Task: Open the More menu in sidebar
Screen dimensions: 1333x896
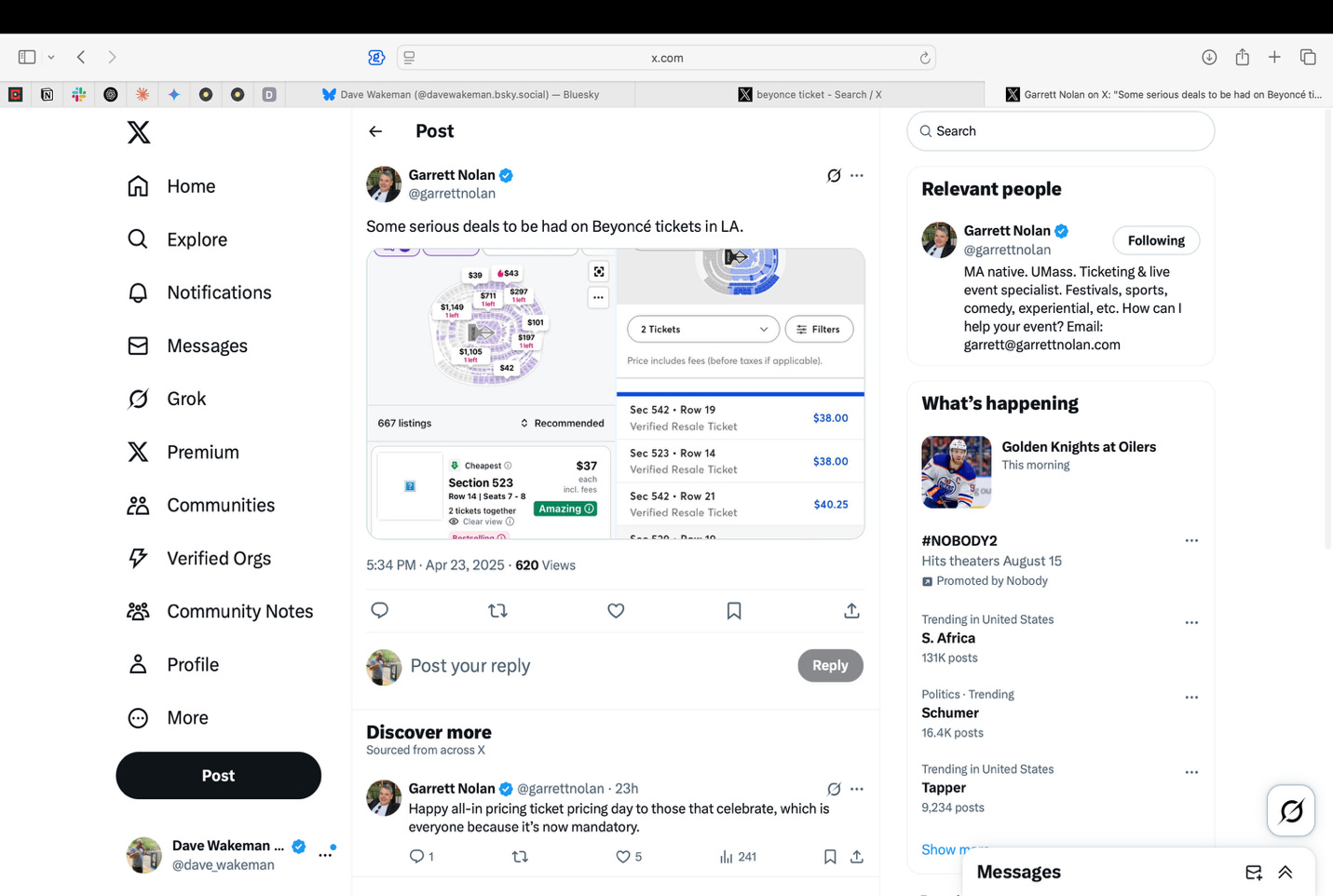Action: click(x=168, y=717)
